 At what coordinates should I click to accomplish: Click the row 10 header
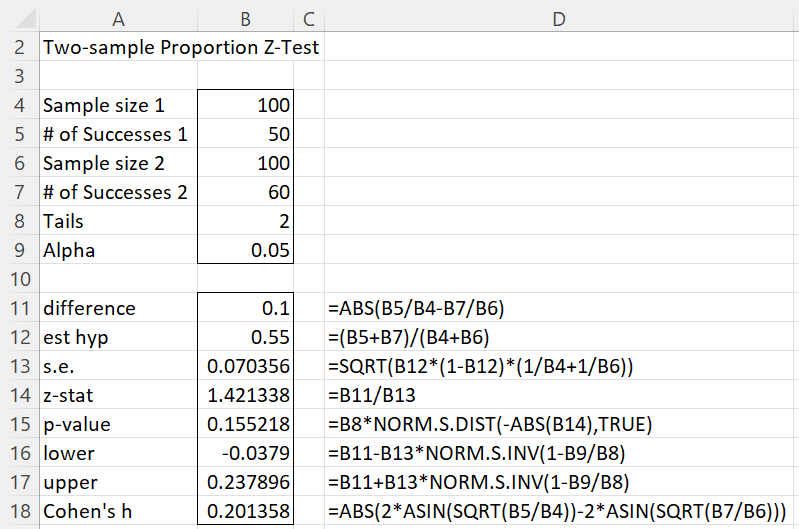(x=19, y=279)
